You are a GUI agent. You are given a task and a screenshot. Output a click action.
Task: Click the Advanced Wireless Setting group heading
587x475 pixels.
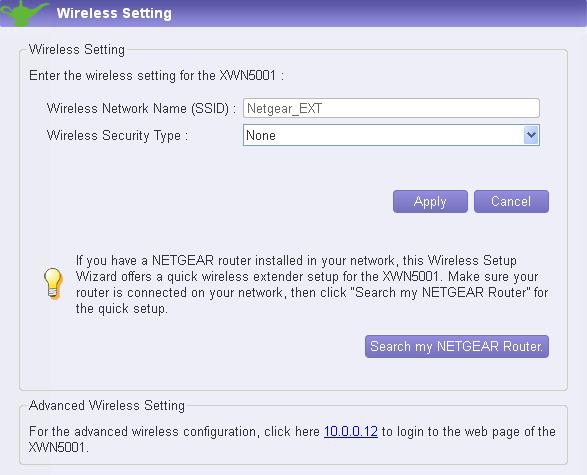click(x=107, y=405)
